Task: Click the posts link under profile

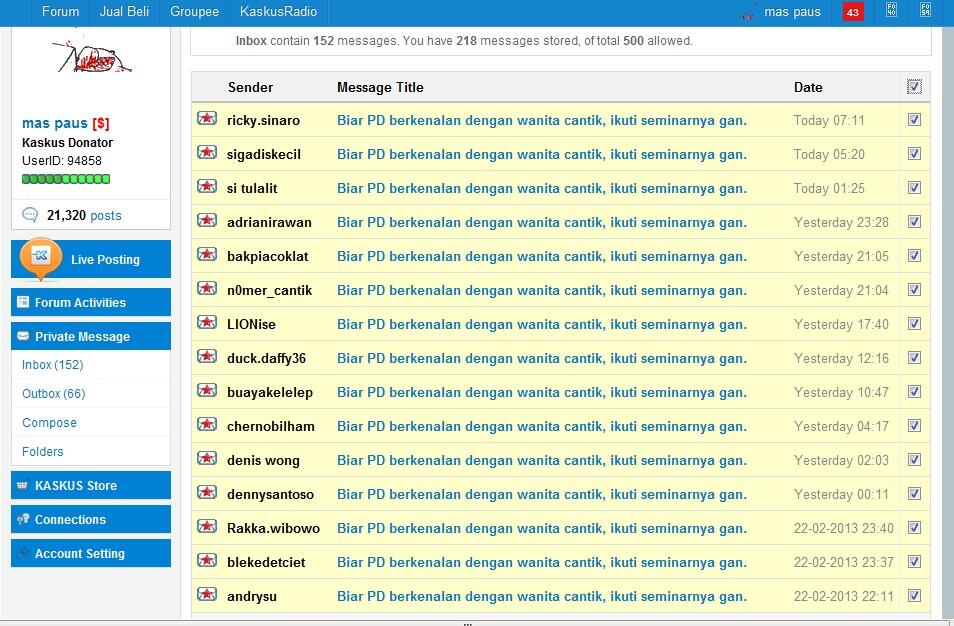Action: 106,216
